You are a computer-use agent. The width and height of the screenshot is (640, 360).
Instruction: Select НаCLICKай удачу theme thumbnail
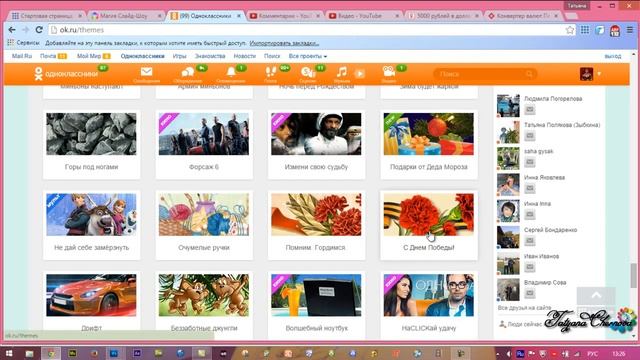[429, 295]
